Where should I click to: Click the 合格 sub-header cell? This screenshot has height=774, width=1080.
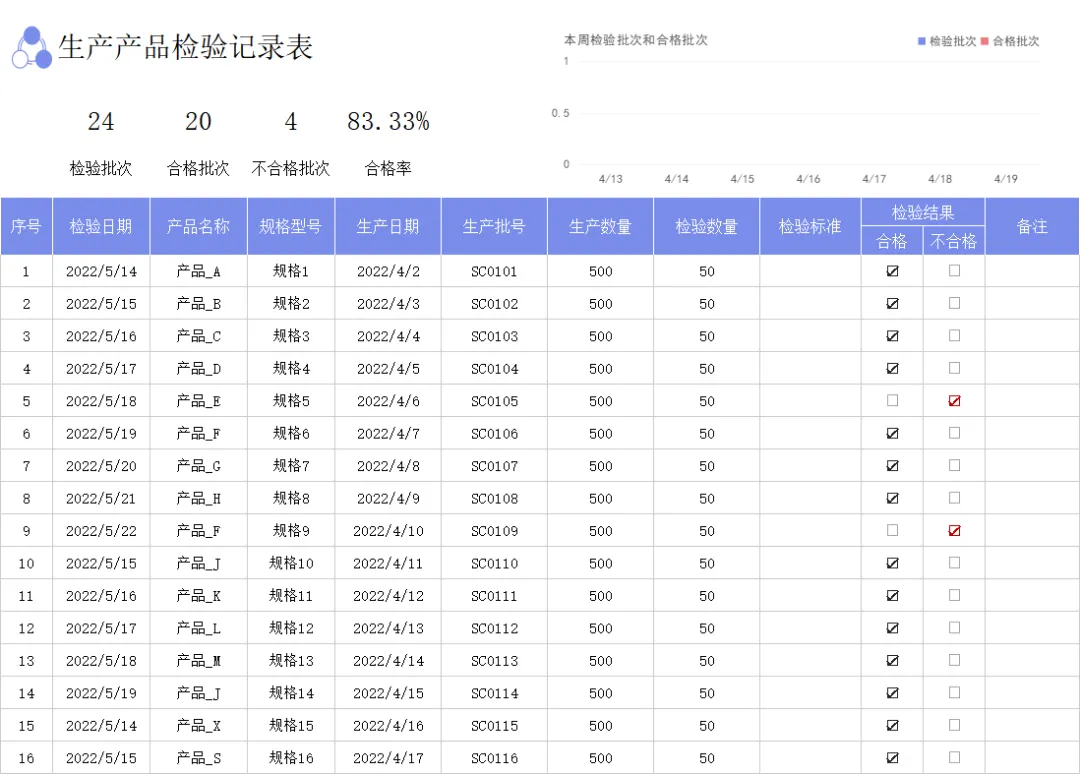[892, 241]
